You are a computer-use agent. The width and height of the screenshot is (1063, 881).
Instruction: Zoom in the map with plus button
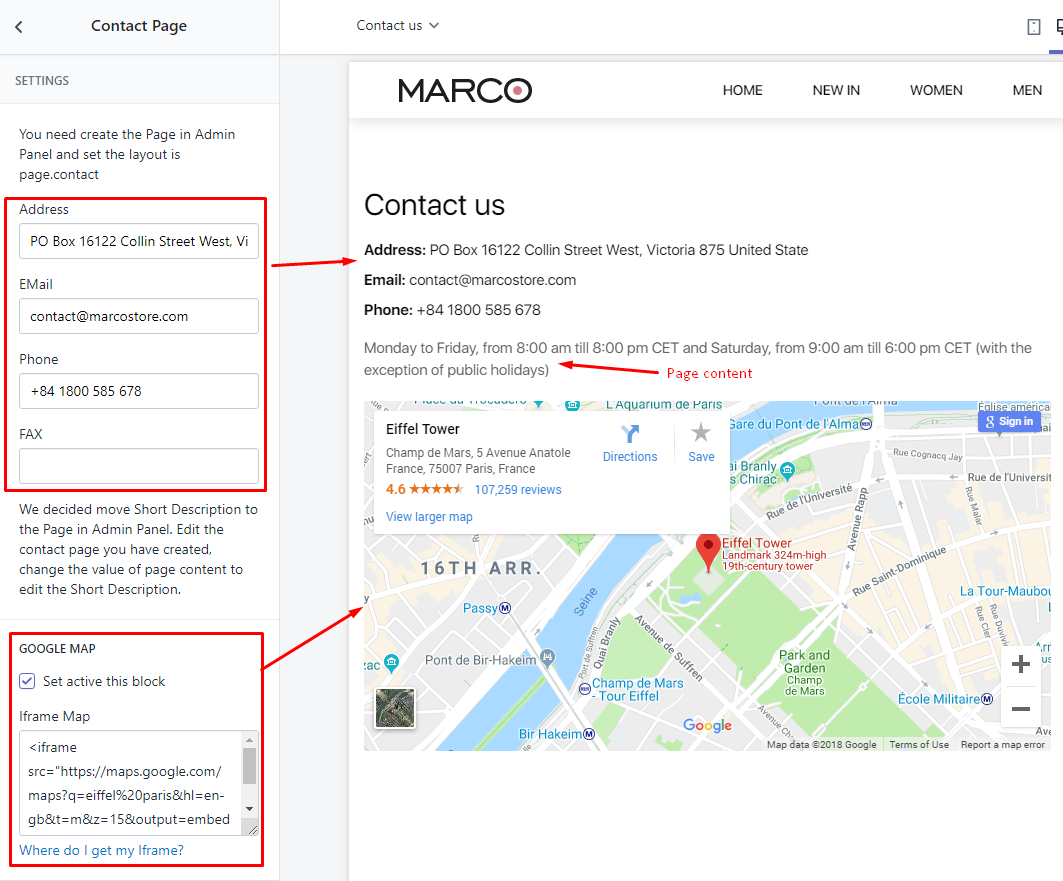(x=1020, y=664)
